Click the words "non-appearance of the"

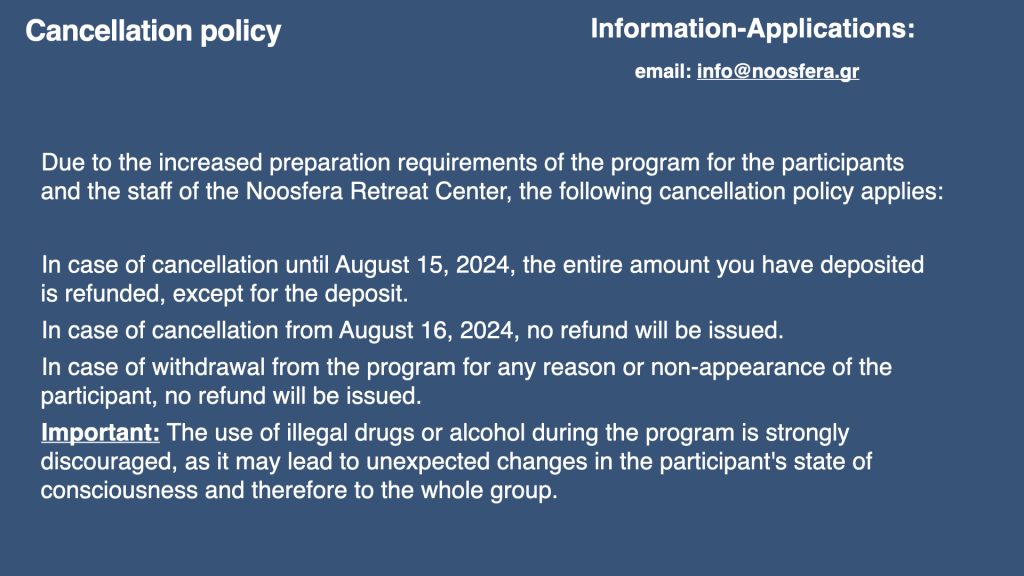pos(771,367)
